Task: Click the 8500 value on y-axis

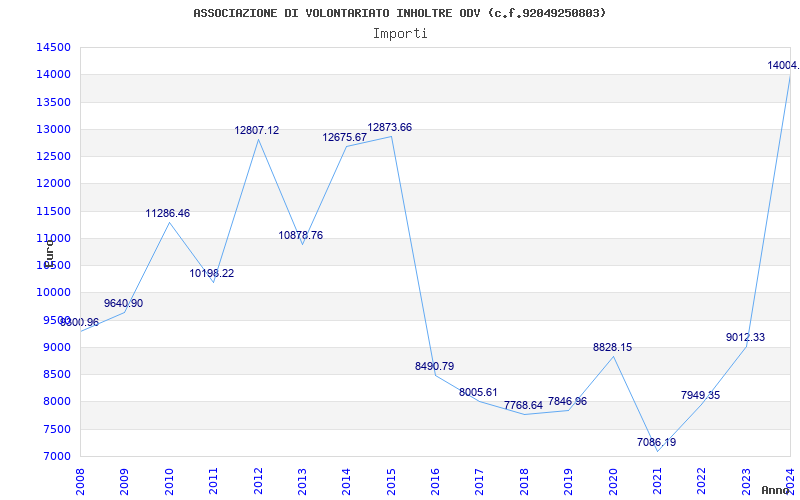Action: 56,374
